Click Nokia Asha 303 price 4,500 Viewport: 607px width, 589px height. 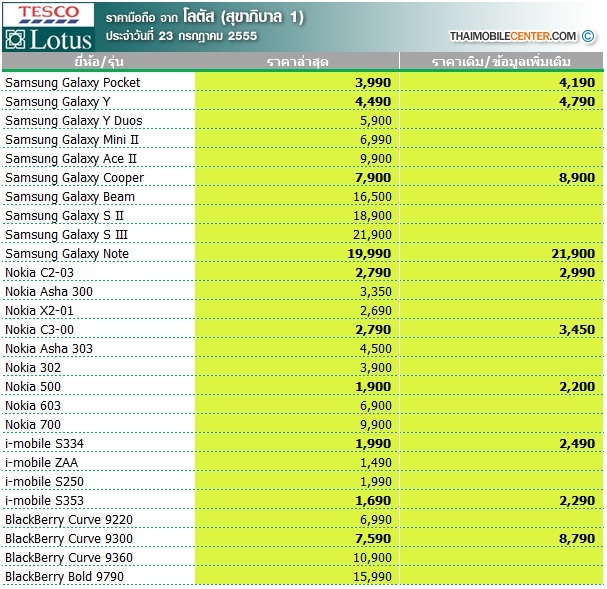point(376,348)
